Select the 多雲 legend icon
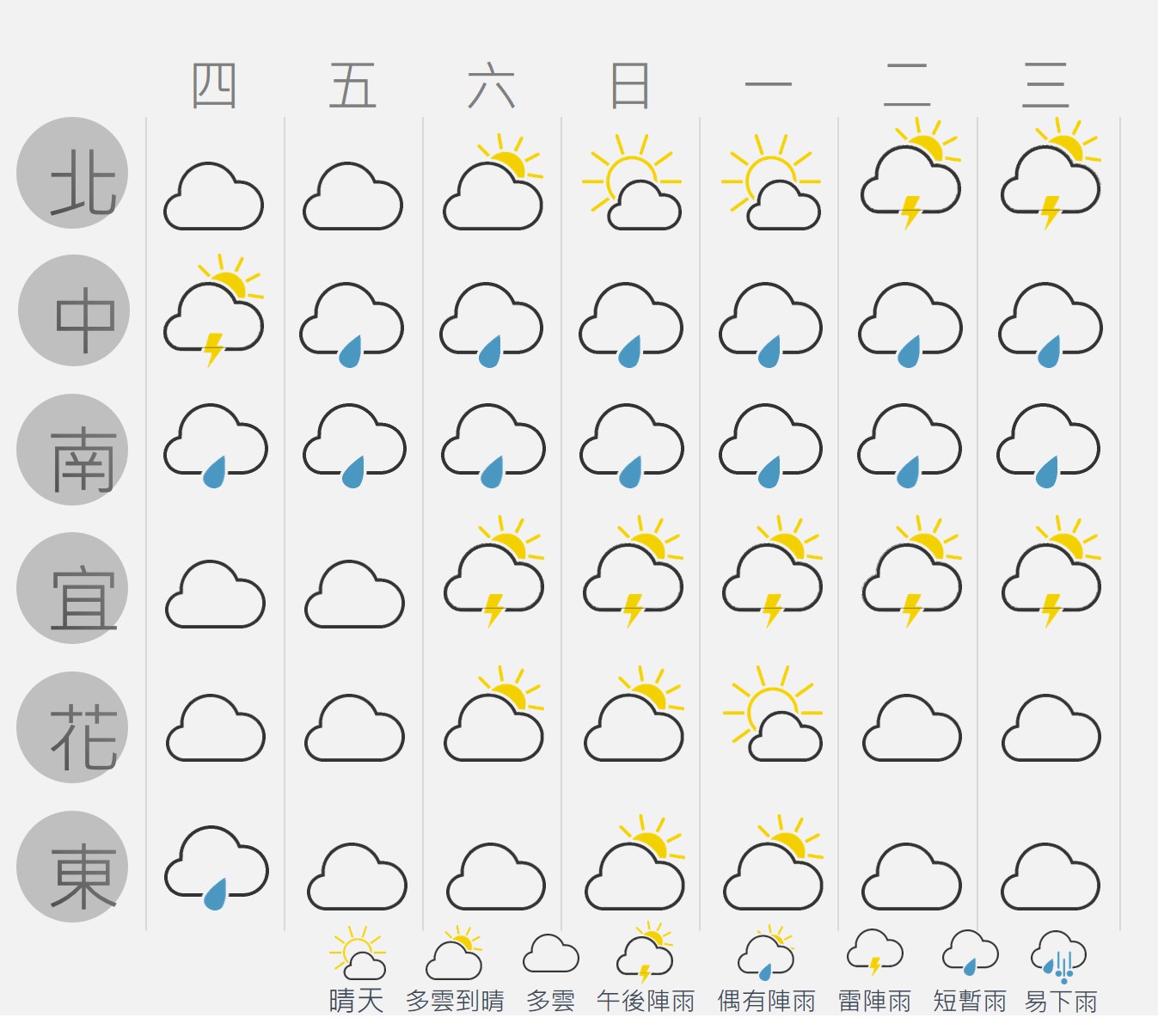The height and width of the screenshot is (1036, 1158). click(551, 953)
